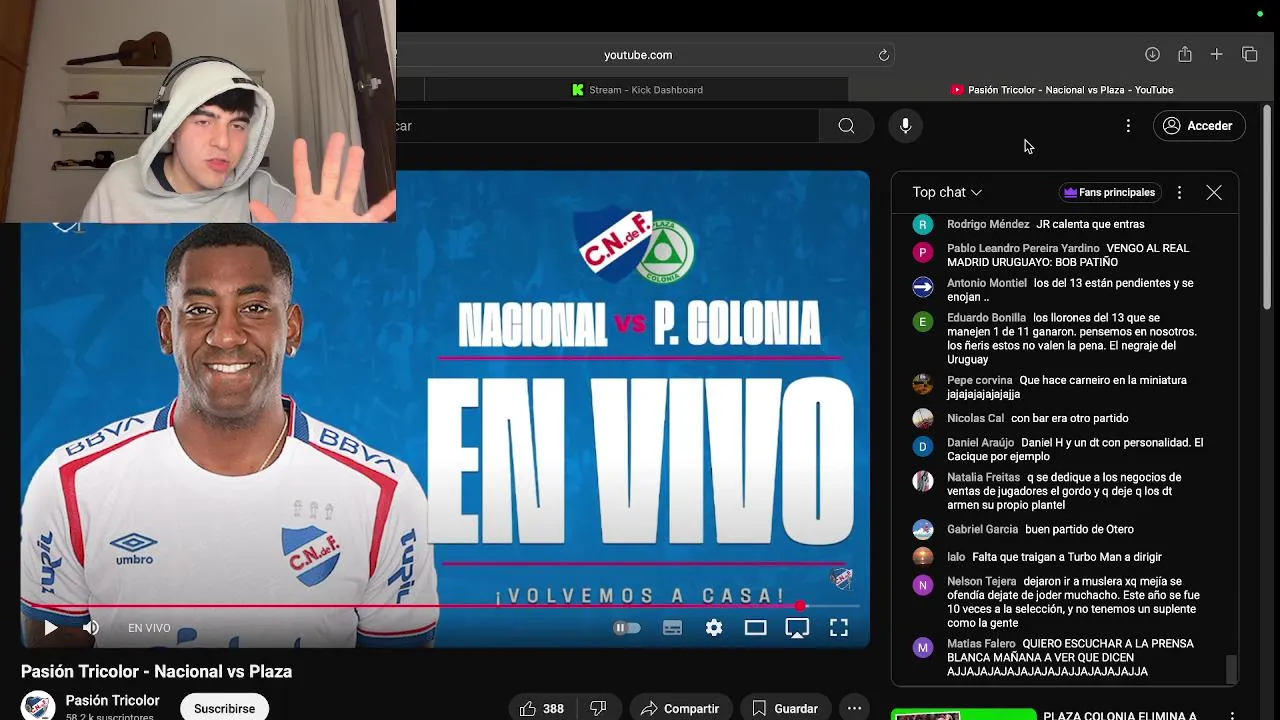Click the live chat scrollbar
This screenshot has width=1280, height=720.
[1232, 668]
